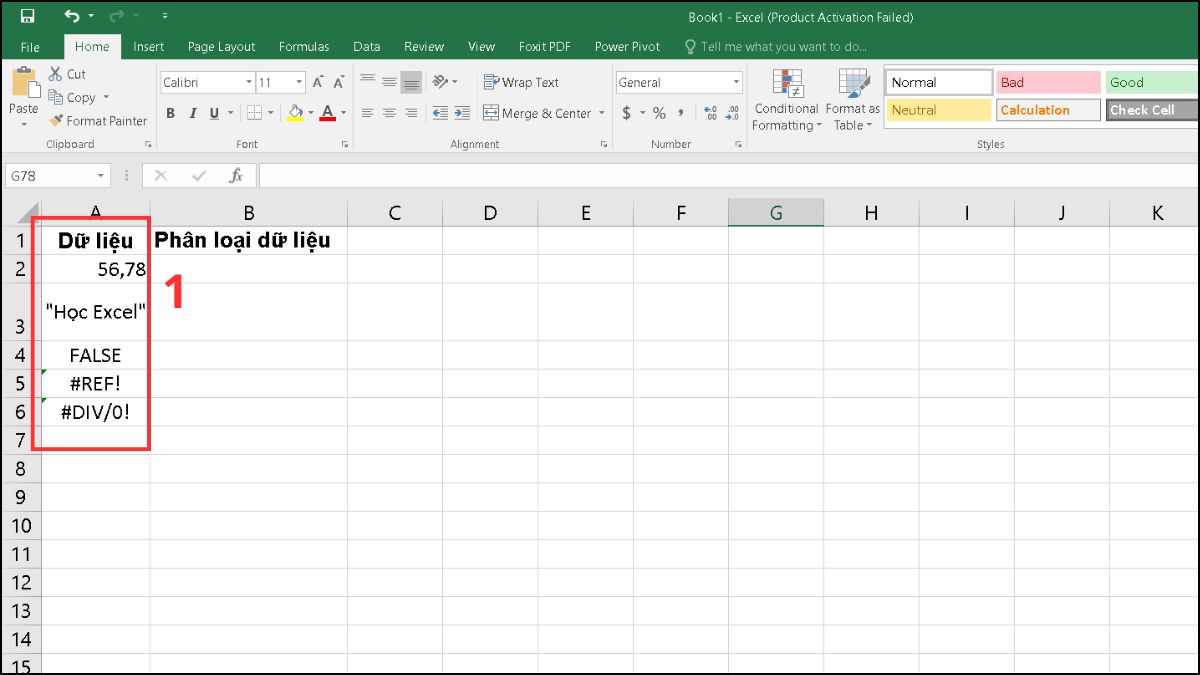Screen dimensions: 1200x675
Task: Toggle center alignment for the selection
Action: [x=389, y=113]
